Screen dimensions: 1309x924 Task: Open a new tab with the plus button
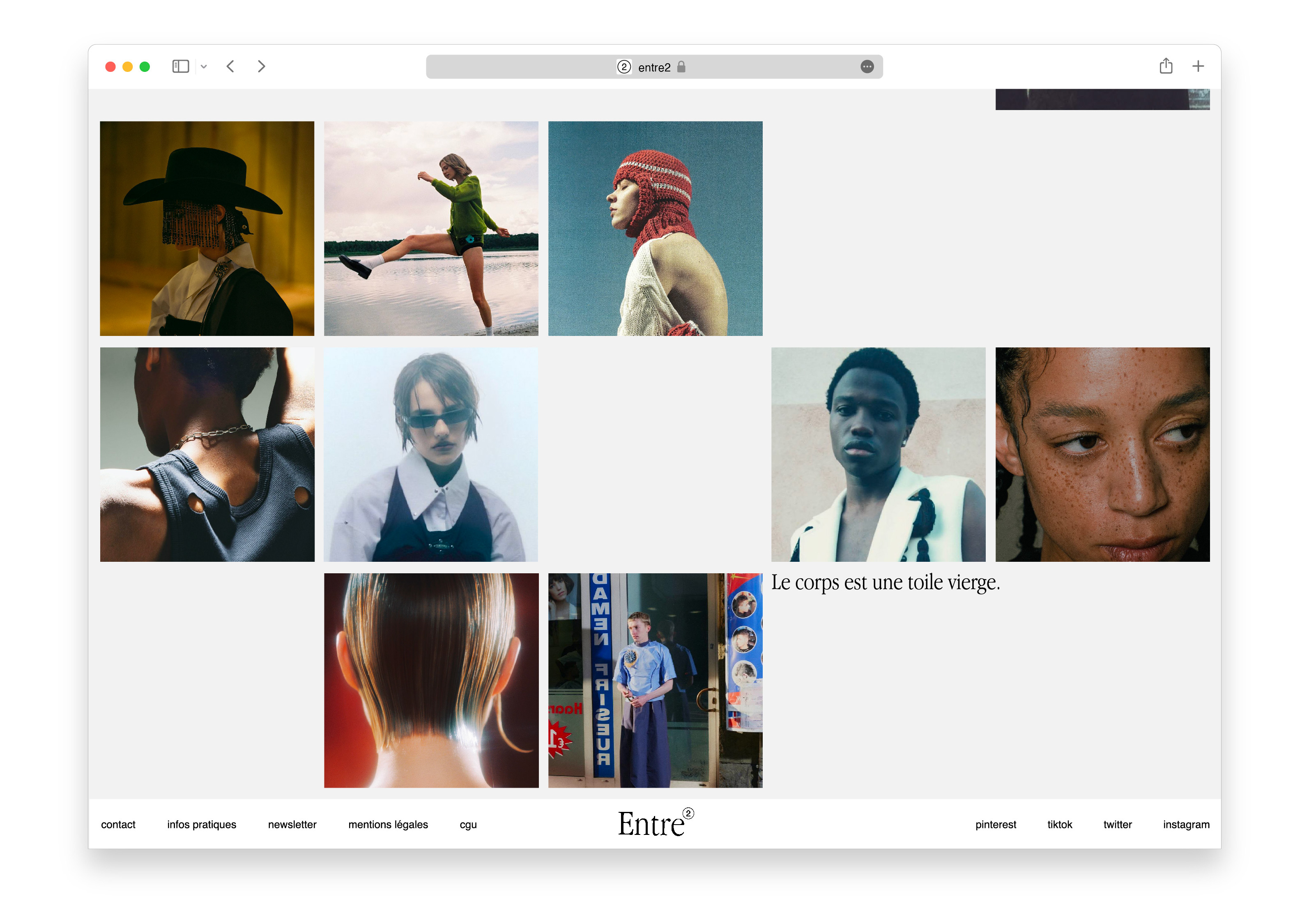tap(1198, 66)
